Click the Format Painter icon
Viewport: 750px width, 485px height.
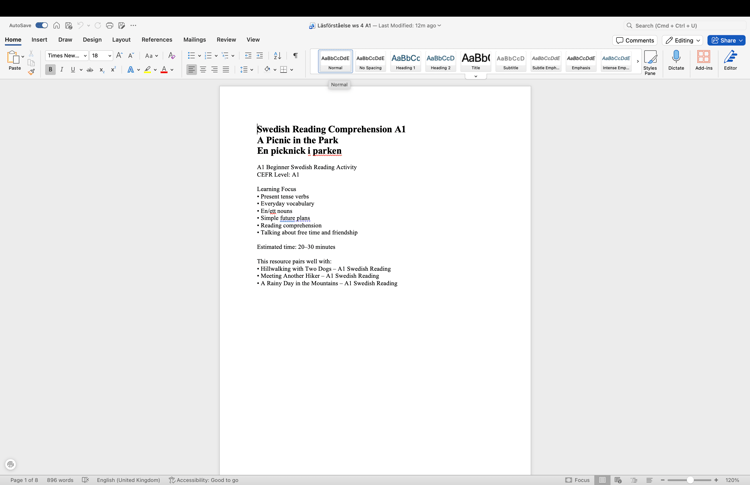[31, 72]
